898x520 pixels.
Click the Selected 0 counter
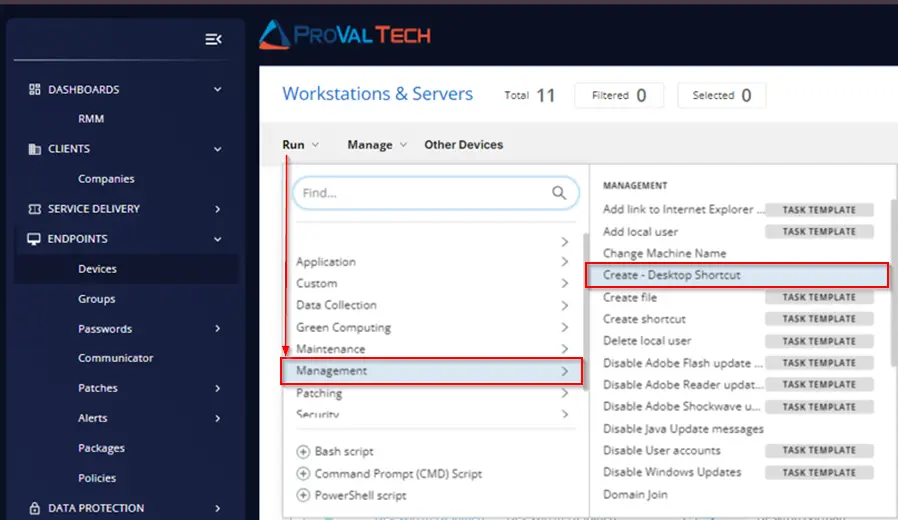pyautogui.click(x=722, y=95)
